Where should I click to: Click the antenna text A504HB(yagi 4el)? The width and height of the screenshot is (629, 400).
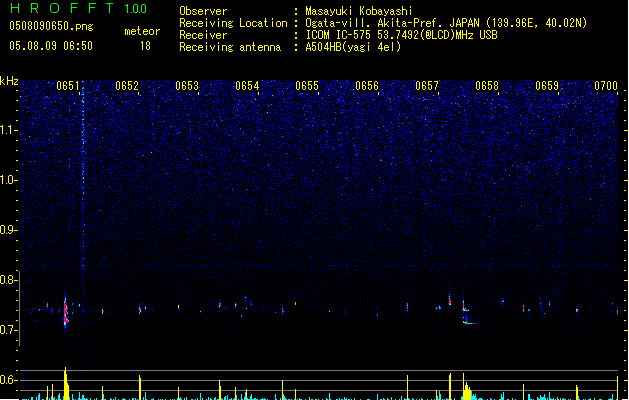(353, 47)
